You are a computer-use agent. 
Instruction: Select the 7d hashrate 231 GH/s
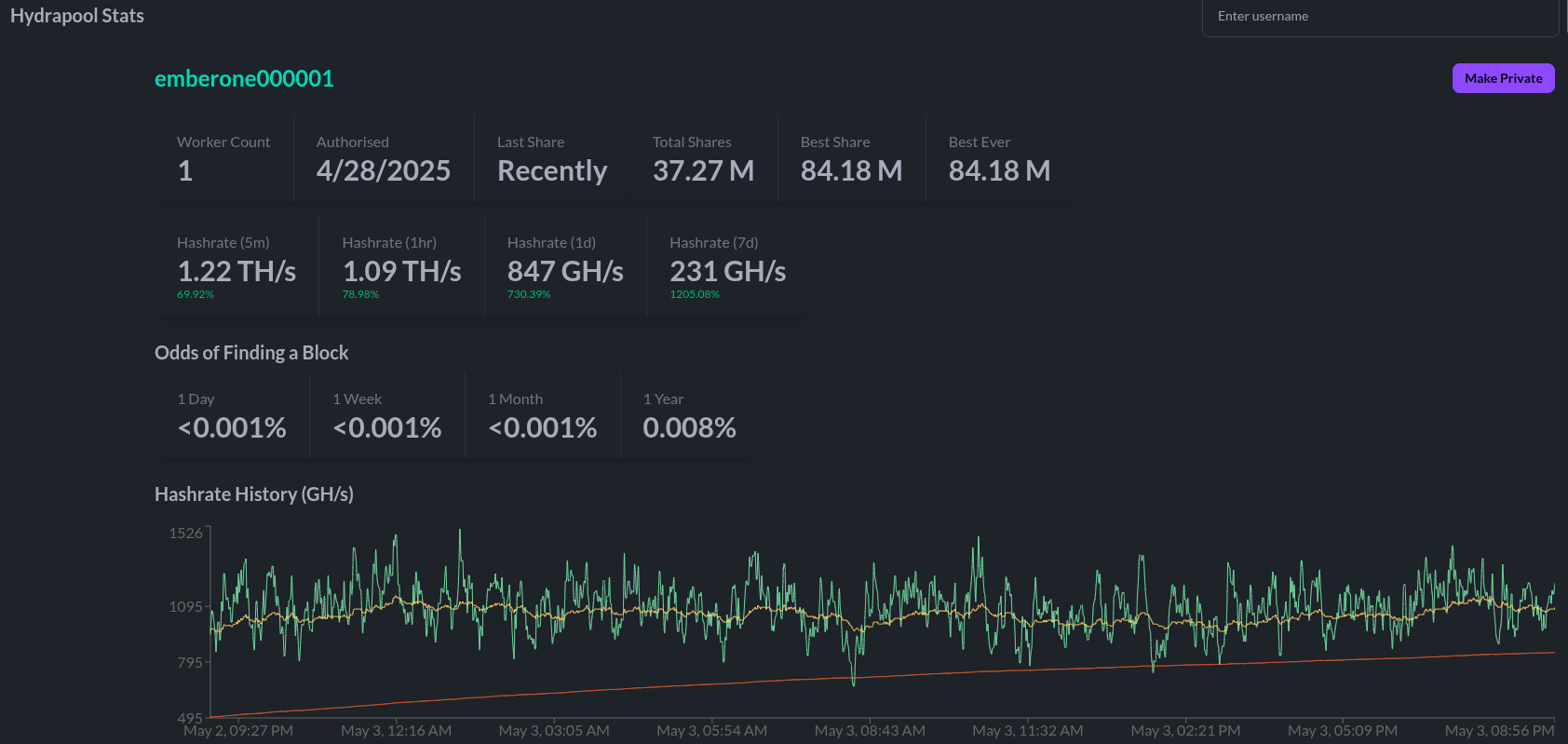[x=728, y=271]
